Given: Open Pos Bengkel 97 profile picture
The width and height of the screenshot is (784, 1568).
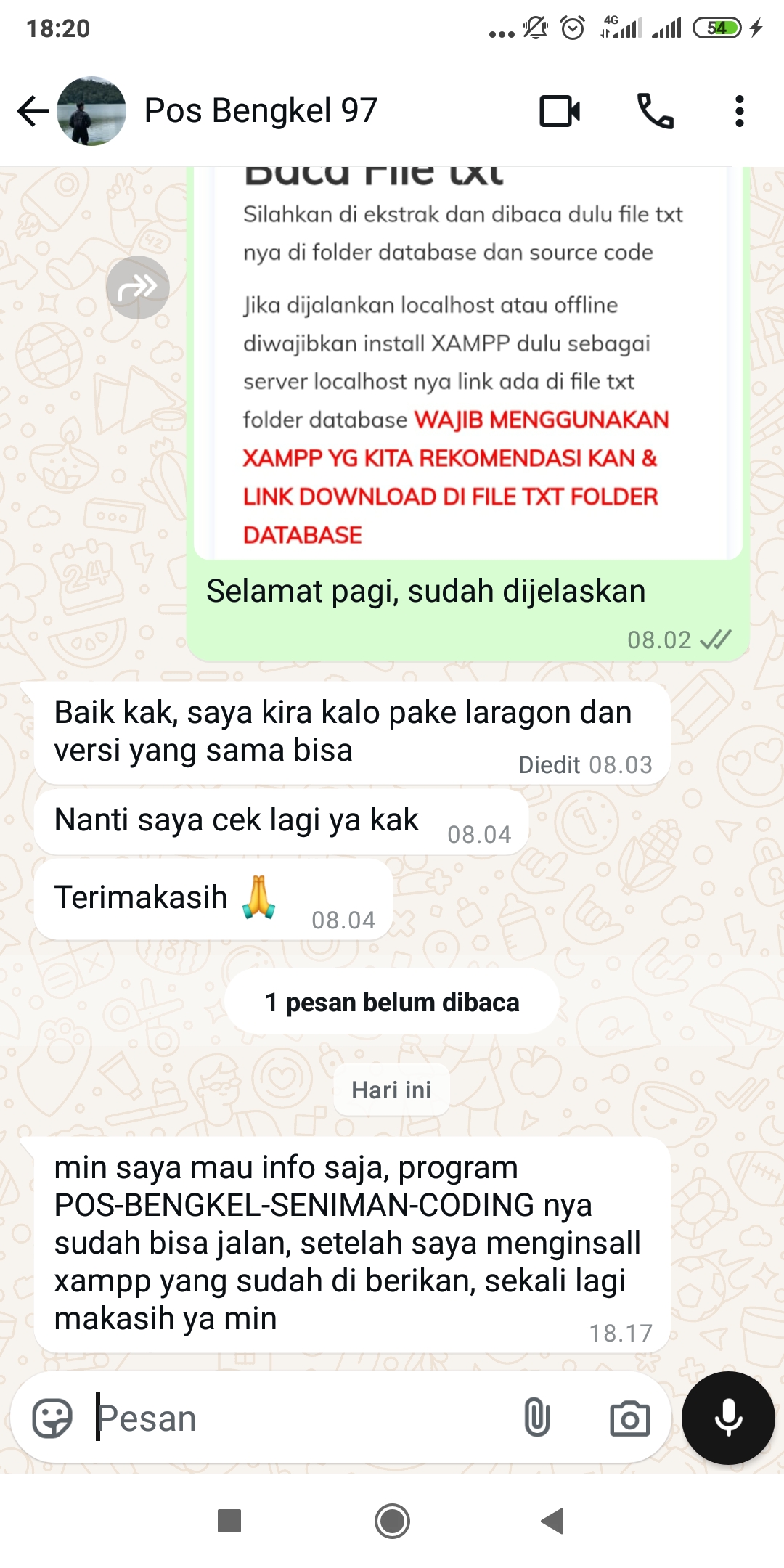Looking at the screenshot, I should [91, 111].
